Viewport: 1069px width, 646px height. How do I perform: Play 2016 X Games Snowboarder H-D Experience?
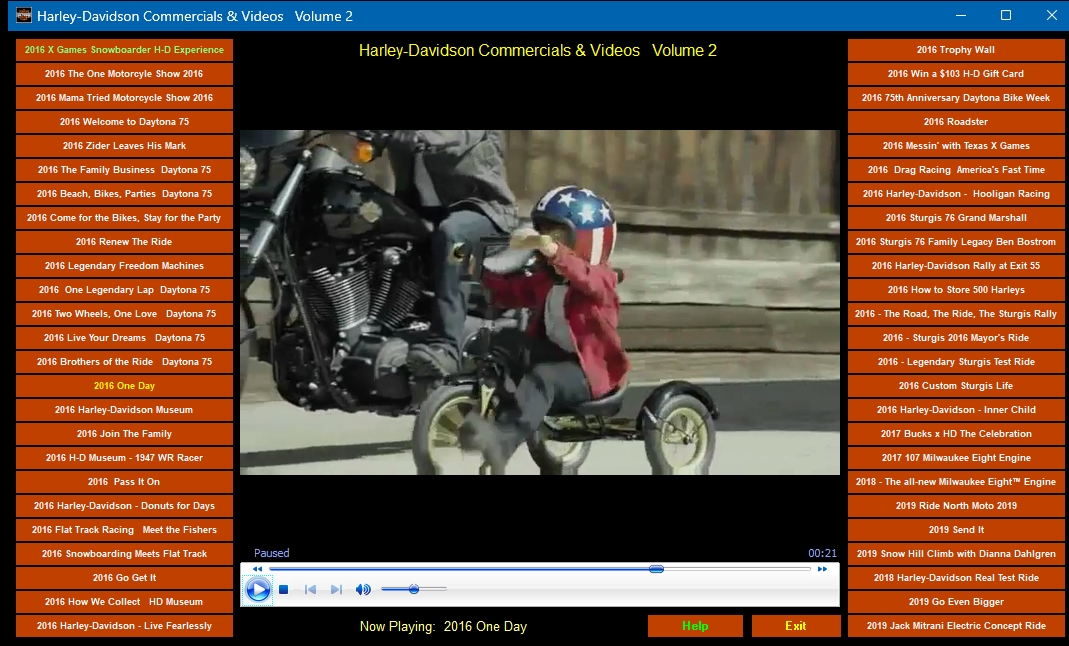tap(124, 50)
